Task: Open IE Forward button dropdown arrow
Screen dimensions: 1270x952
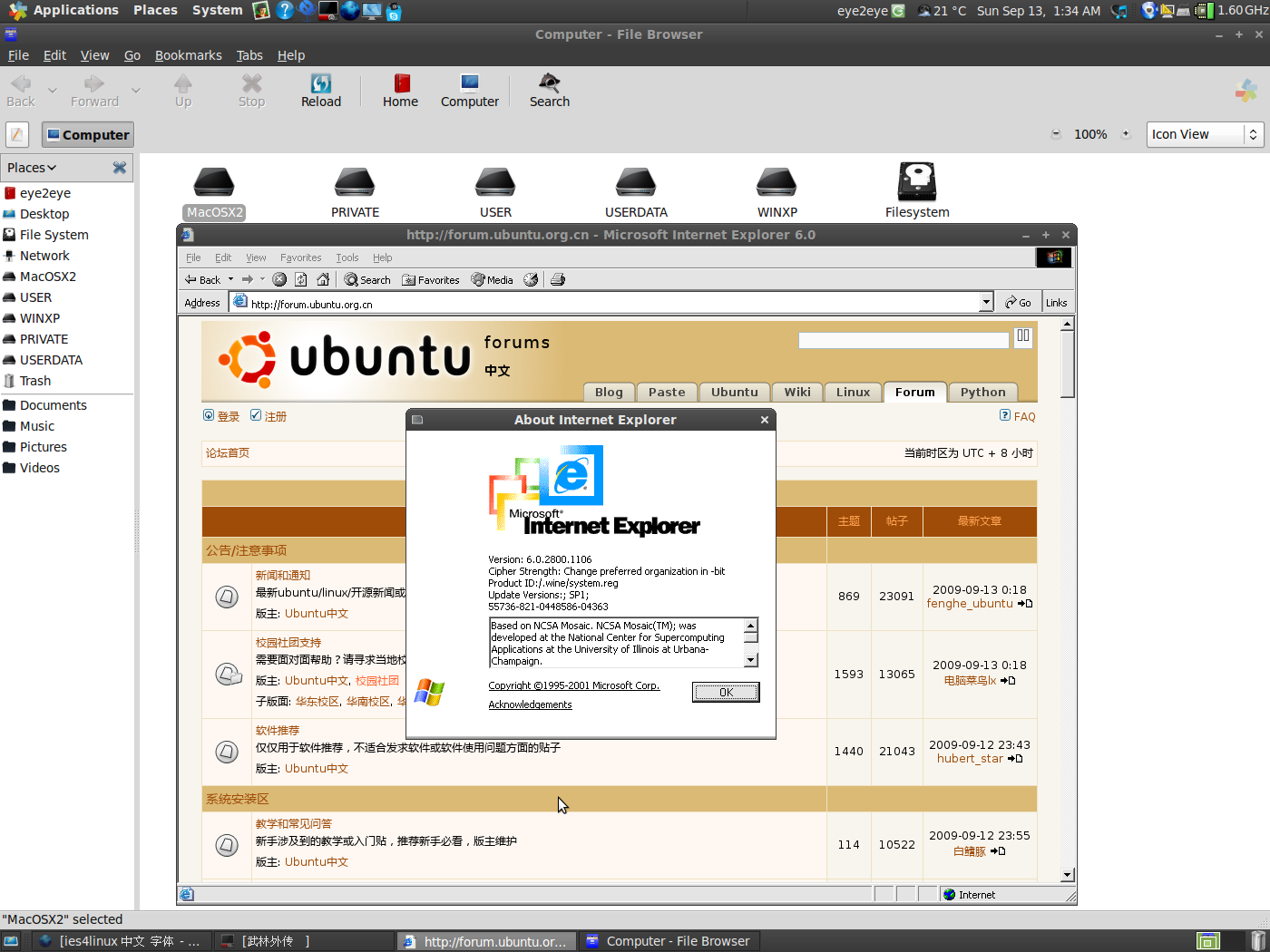Action: coord(262,279)
